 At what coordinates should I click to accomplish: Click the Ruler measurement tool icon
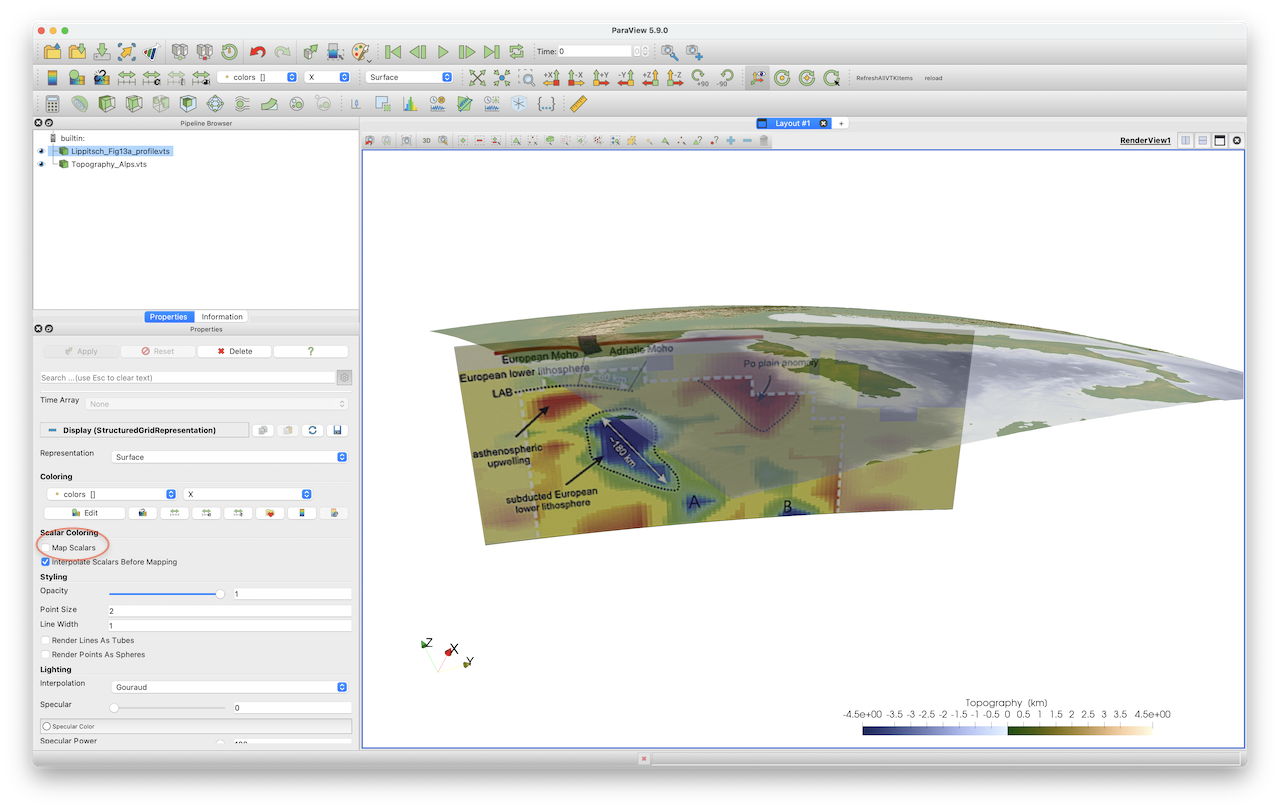578,103
